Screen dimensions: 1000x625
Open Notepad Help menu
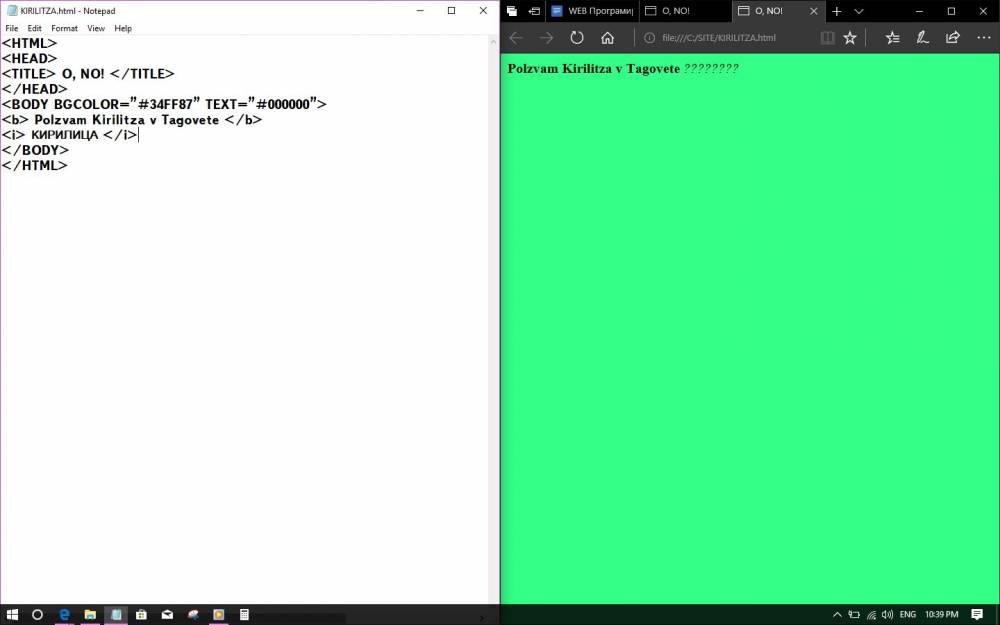123,28
